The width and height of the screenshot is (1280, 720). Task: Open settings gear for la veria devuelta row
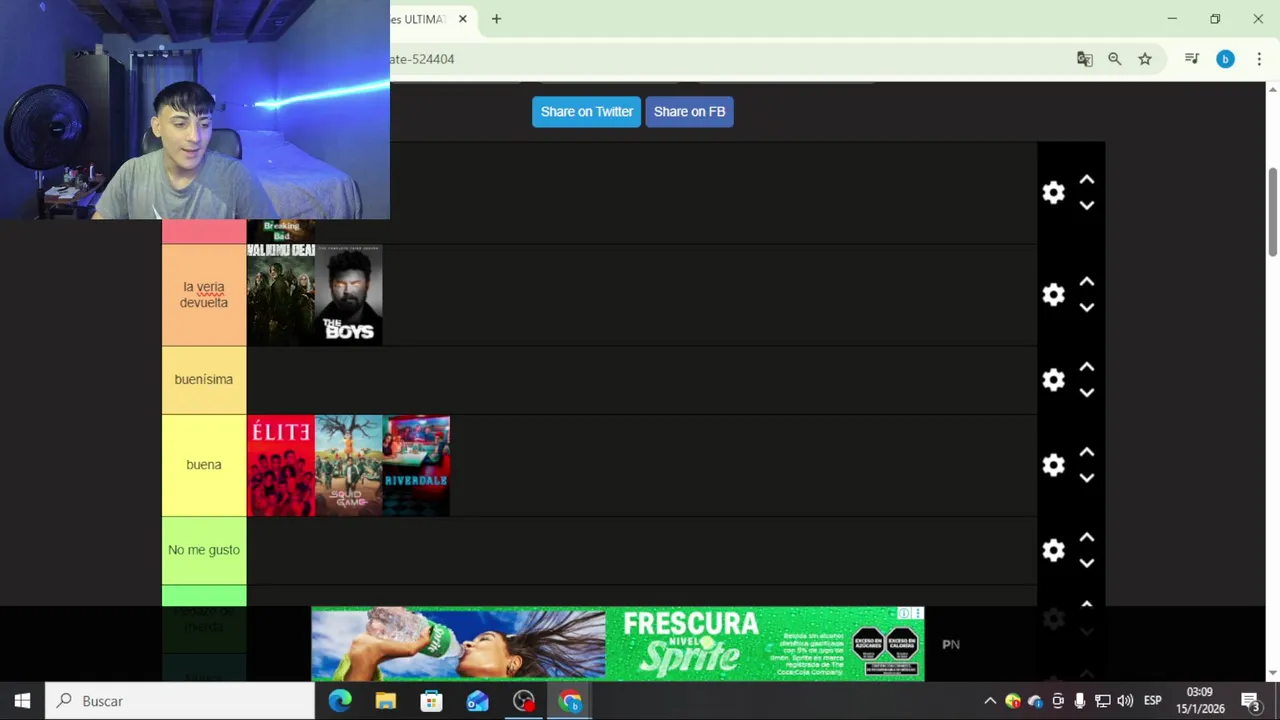point(1053,294)
